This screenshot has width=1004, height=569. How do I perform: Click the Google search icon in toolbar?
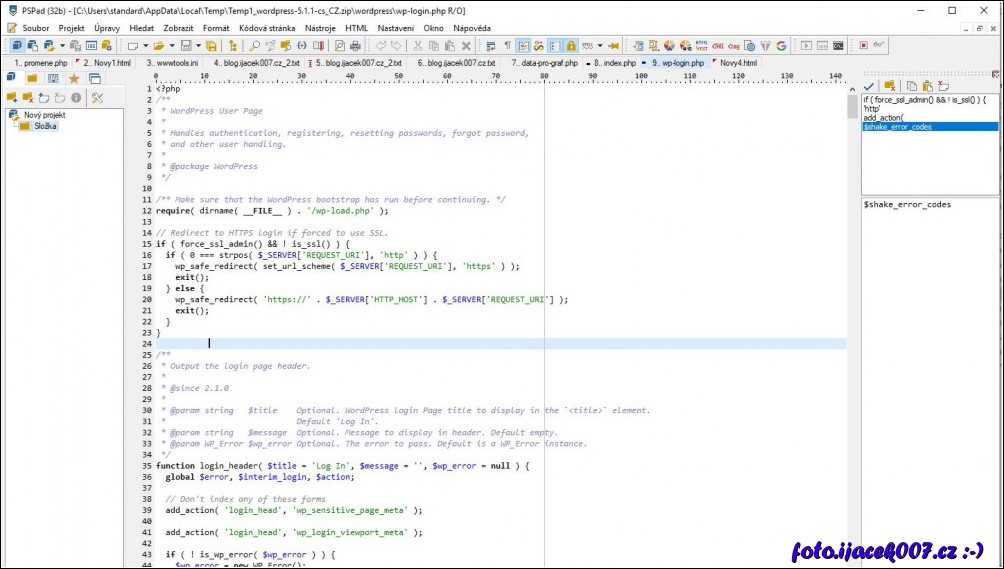click(780, 46)
